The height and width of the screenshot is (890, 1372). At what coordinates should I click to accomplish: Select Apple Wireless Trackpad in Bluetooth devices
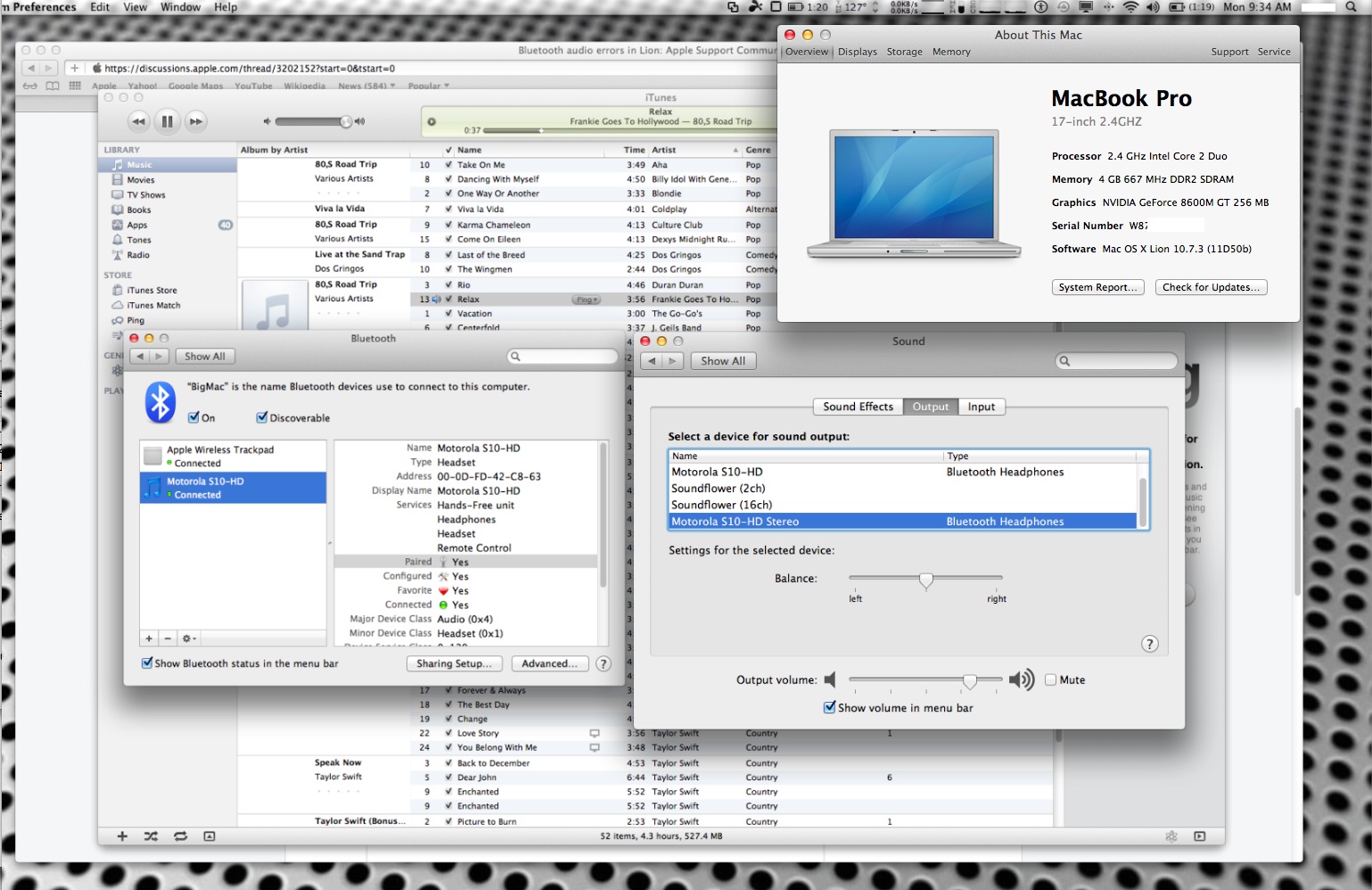coord(233,456)
